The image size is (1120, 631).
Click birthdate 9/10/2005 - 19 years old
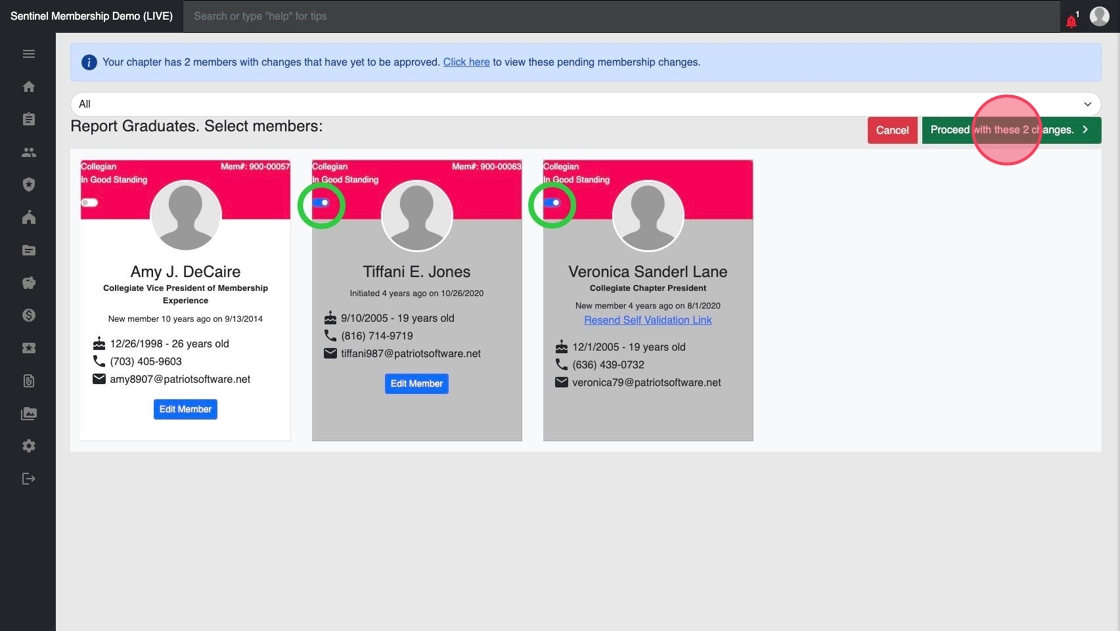398,318
